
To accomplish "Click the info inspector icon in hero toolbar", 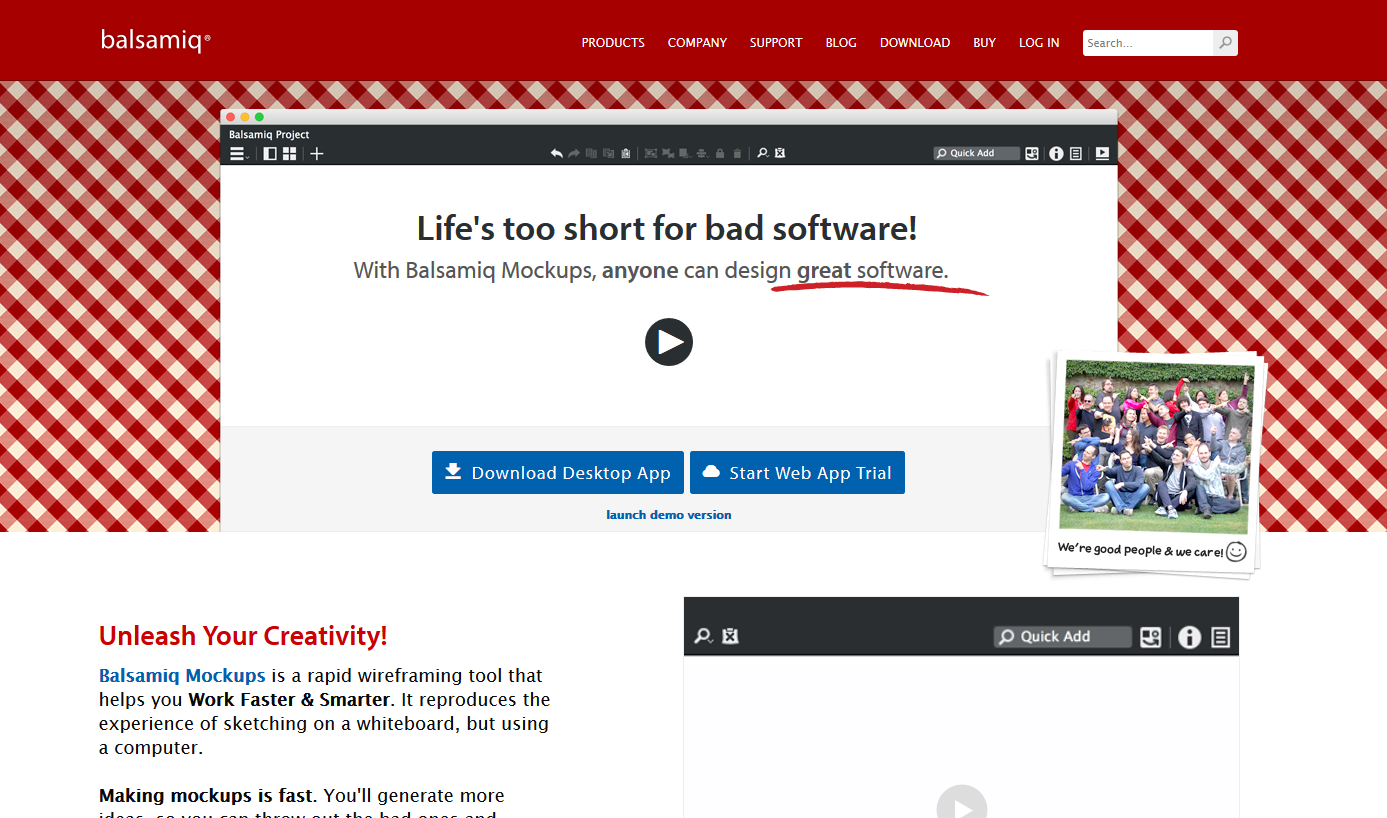I will tap(1057, 154).
